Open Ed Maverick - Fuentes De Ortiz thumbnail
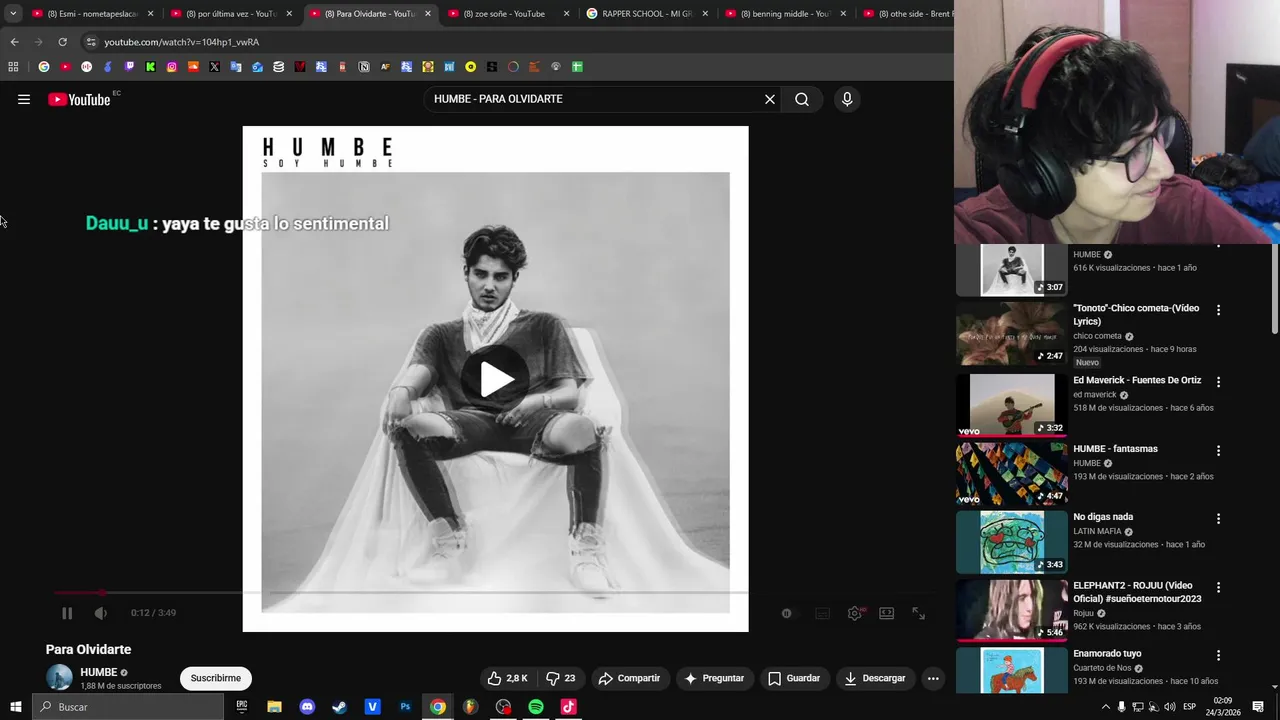 (1012, 405)
